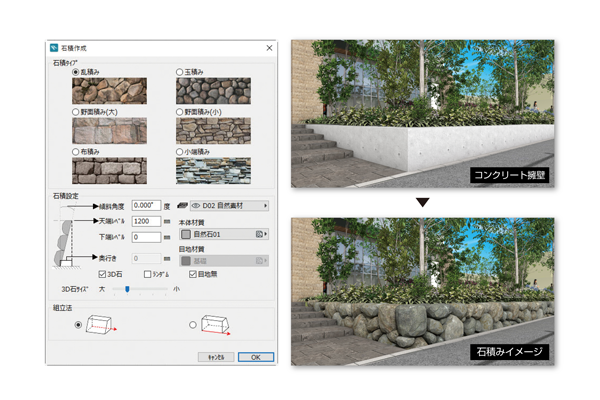Click the 布積み stone texture thumbnail

[110, 170]
